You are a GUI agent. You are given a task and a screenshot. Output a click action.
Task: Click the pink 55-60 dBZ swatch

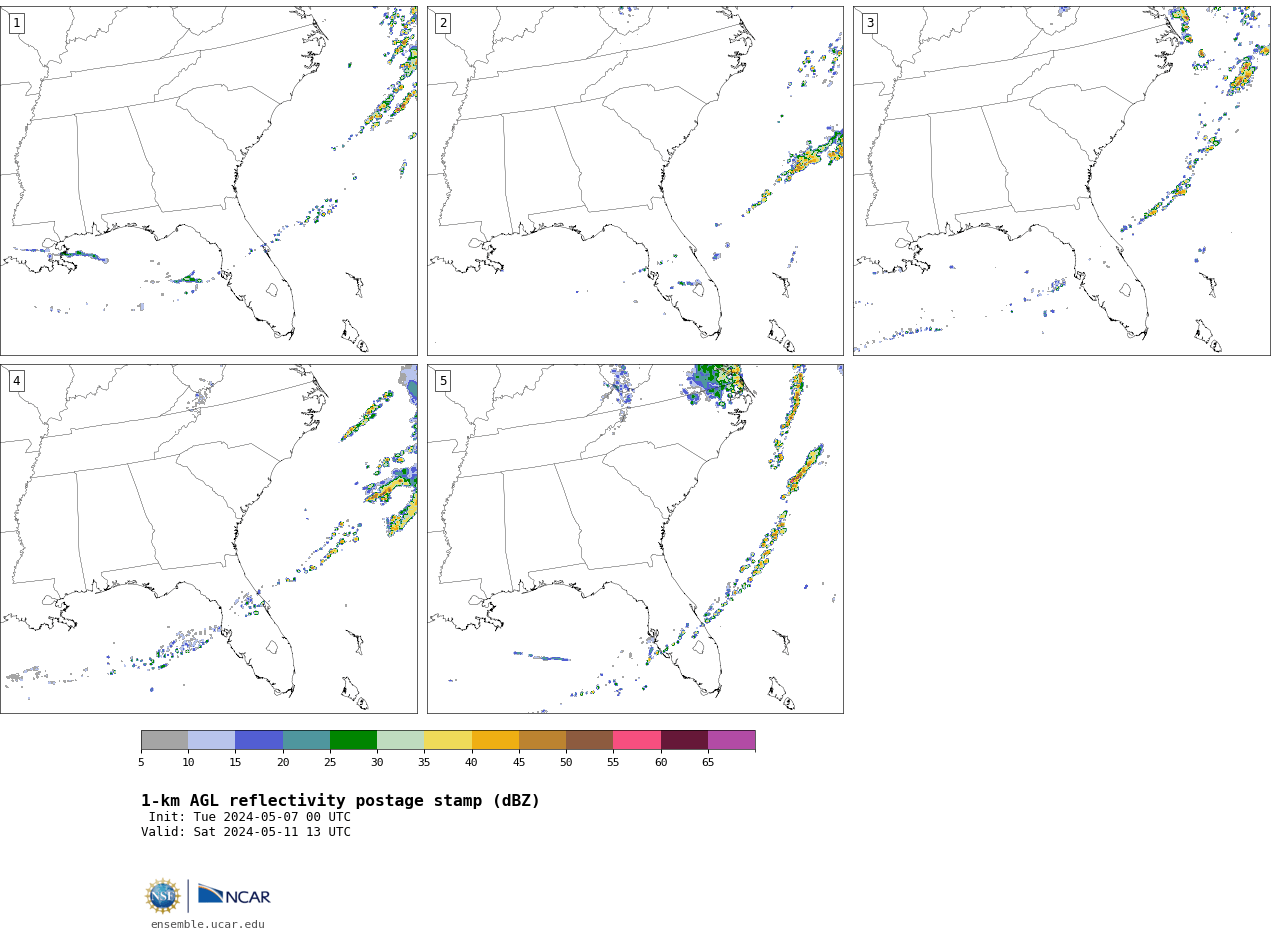(637, 740)
